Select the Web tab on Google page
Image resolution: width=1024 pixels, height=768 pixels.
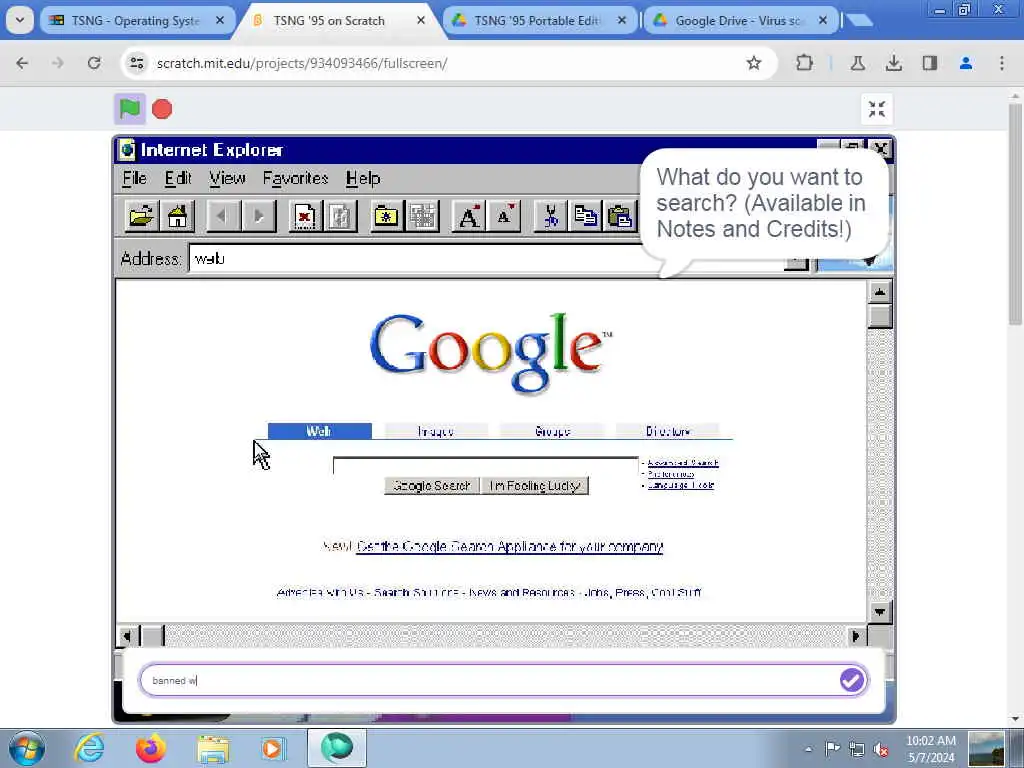coord(319,431)
